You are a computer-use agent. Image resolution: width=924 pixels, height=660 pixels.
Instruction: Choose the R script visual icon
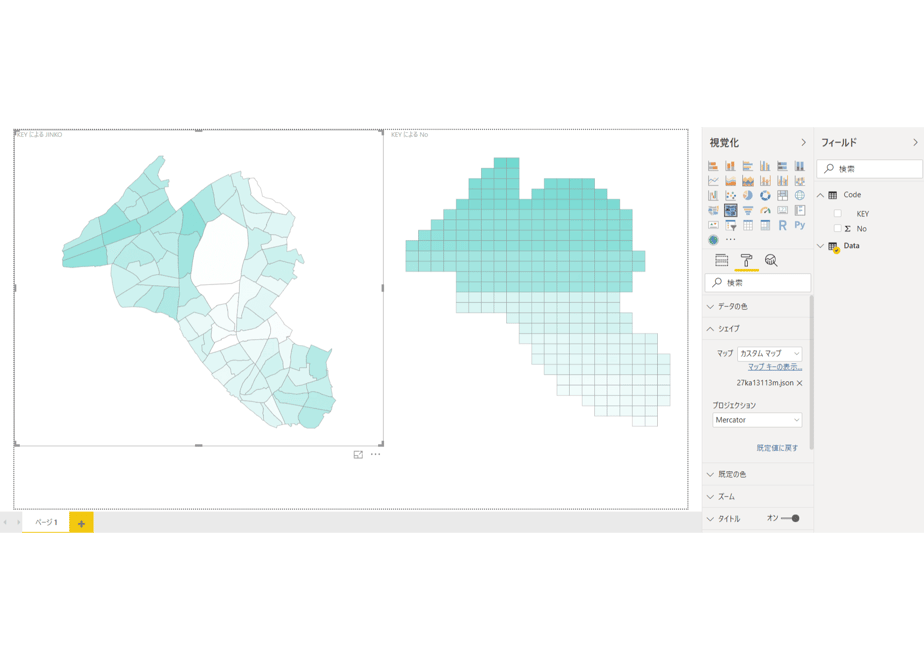tap(782, 225)
